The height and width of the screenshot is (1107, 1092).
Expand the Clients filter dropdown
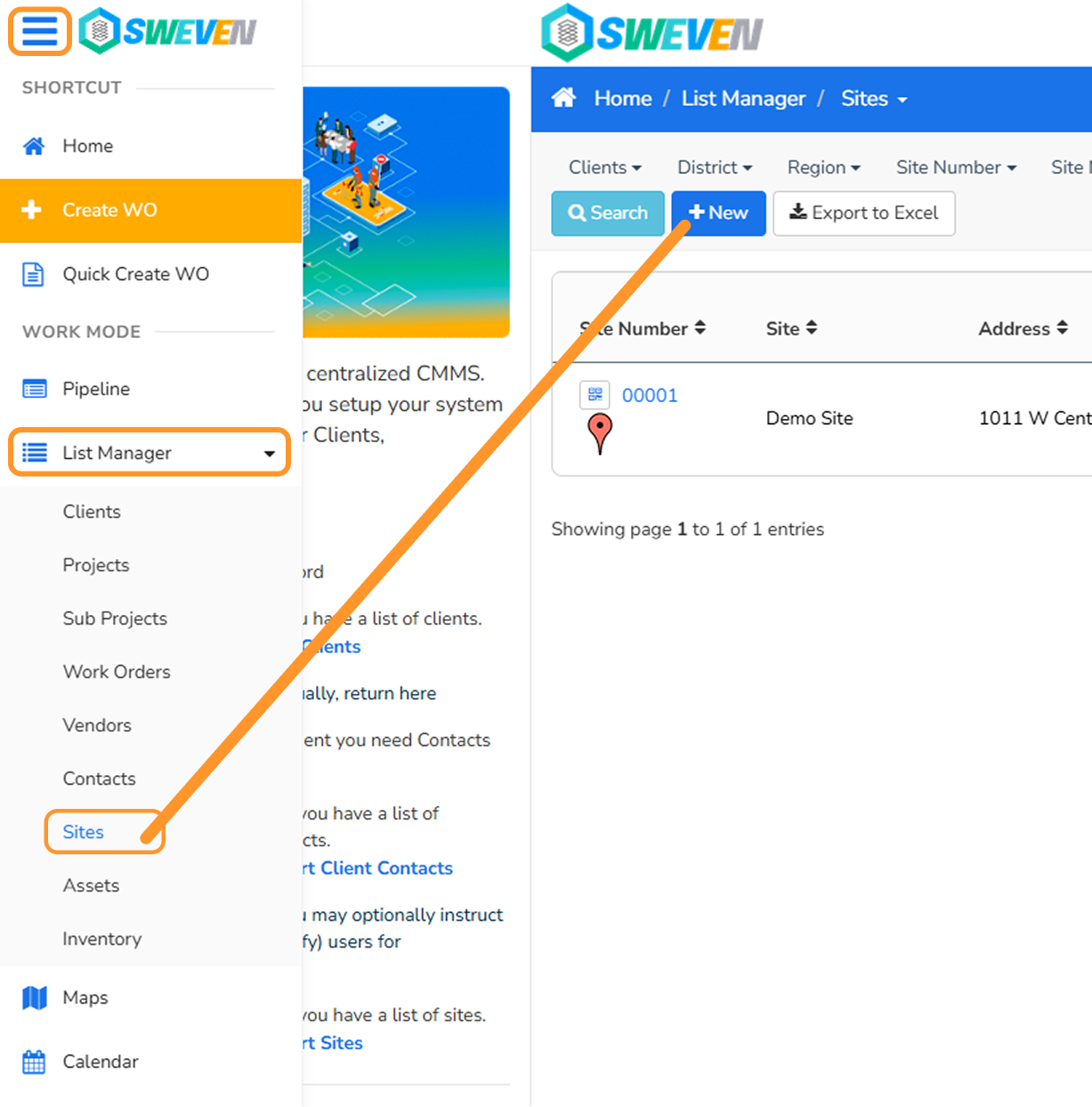[604, 167]
